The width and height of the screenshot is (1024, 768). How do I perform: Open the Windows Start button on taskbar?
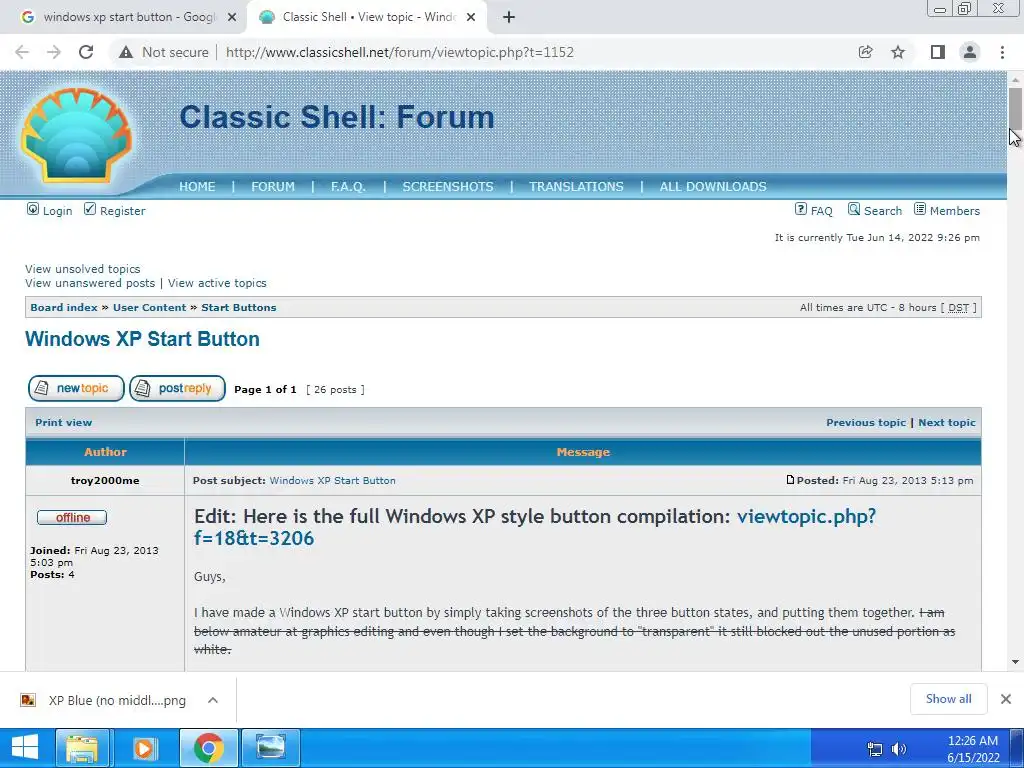pos(25,748)
